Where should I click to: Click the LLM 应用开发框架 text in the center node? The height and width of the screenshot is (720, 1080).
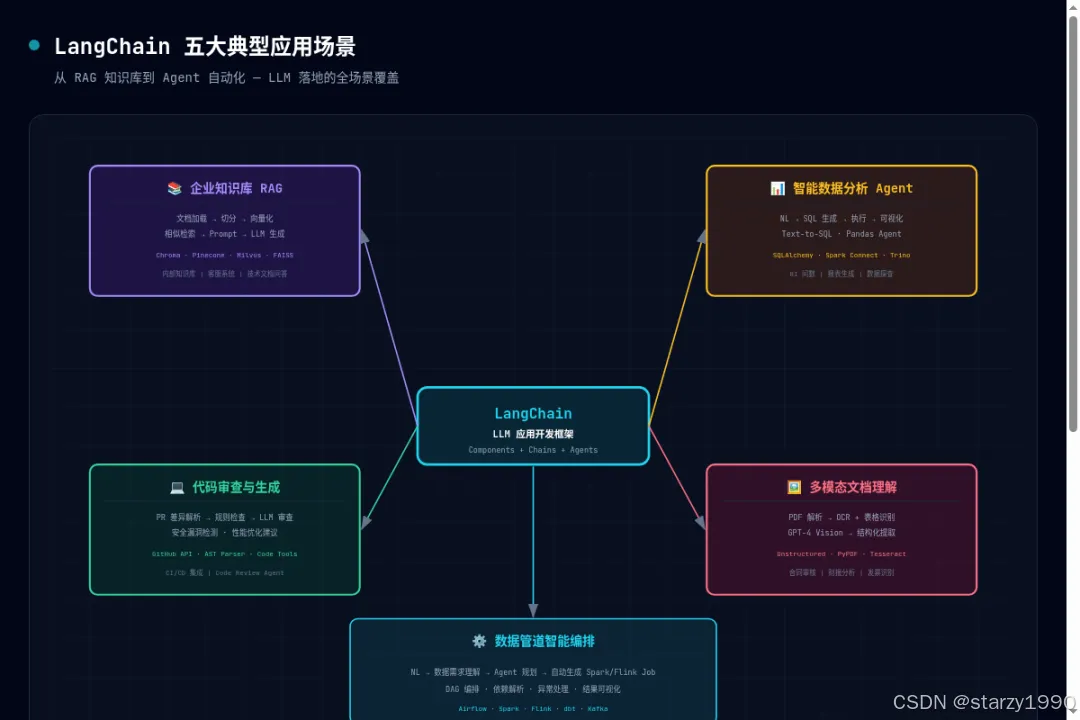533,434
